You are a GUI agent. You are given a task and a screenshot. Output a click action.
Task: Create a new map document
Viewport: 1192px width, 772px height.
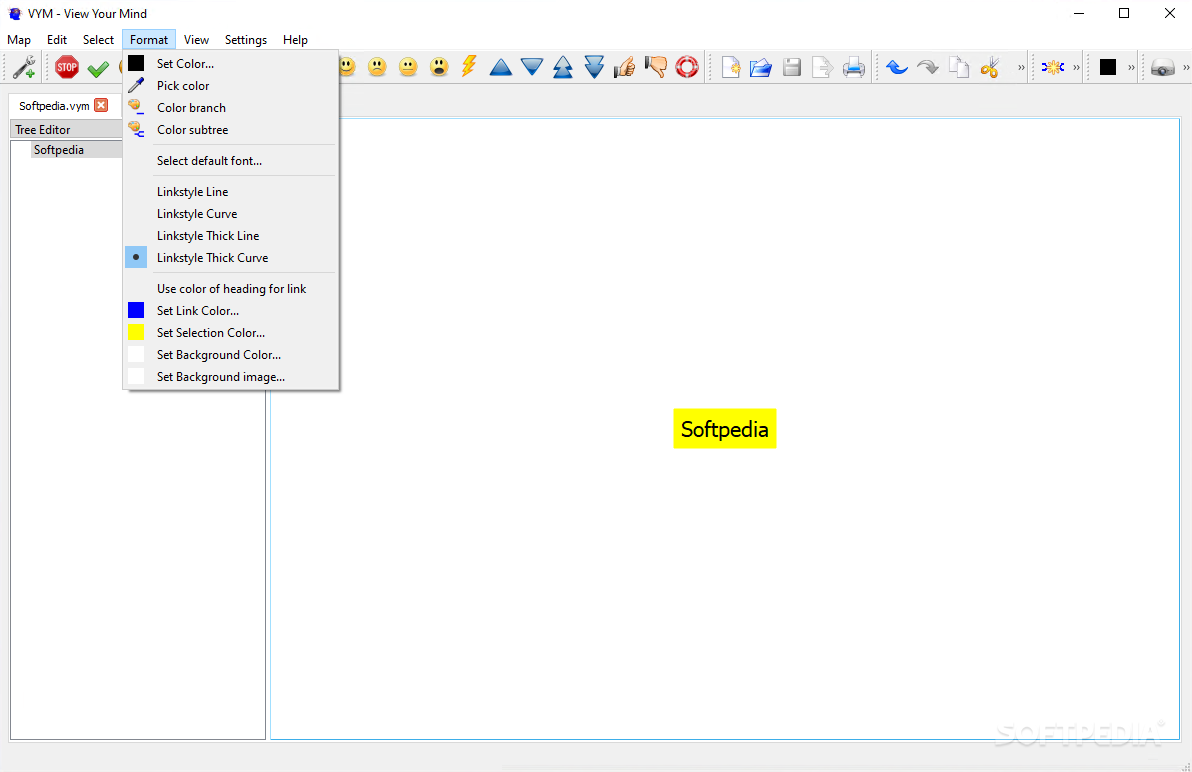(x=731, y=68)
